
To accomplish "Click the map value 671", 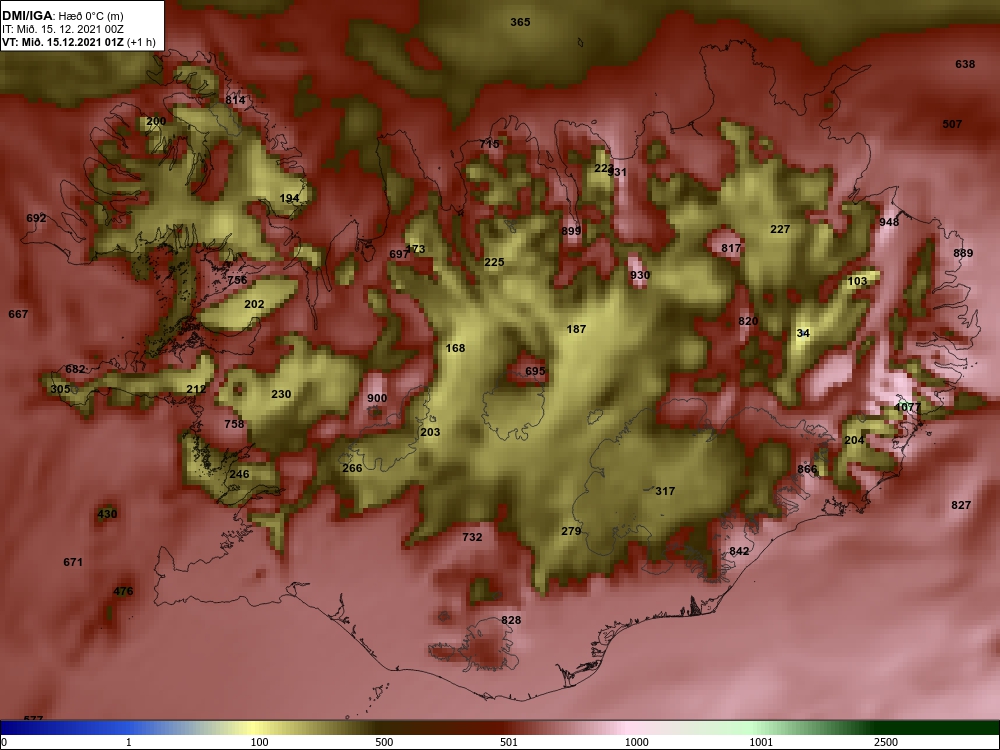I will [73, 562].
